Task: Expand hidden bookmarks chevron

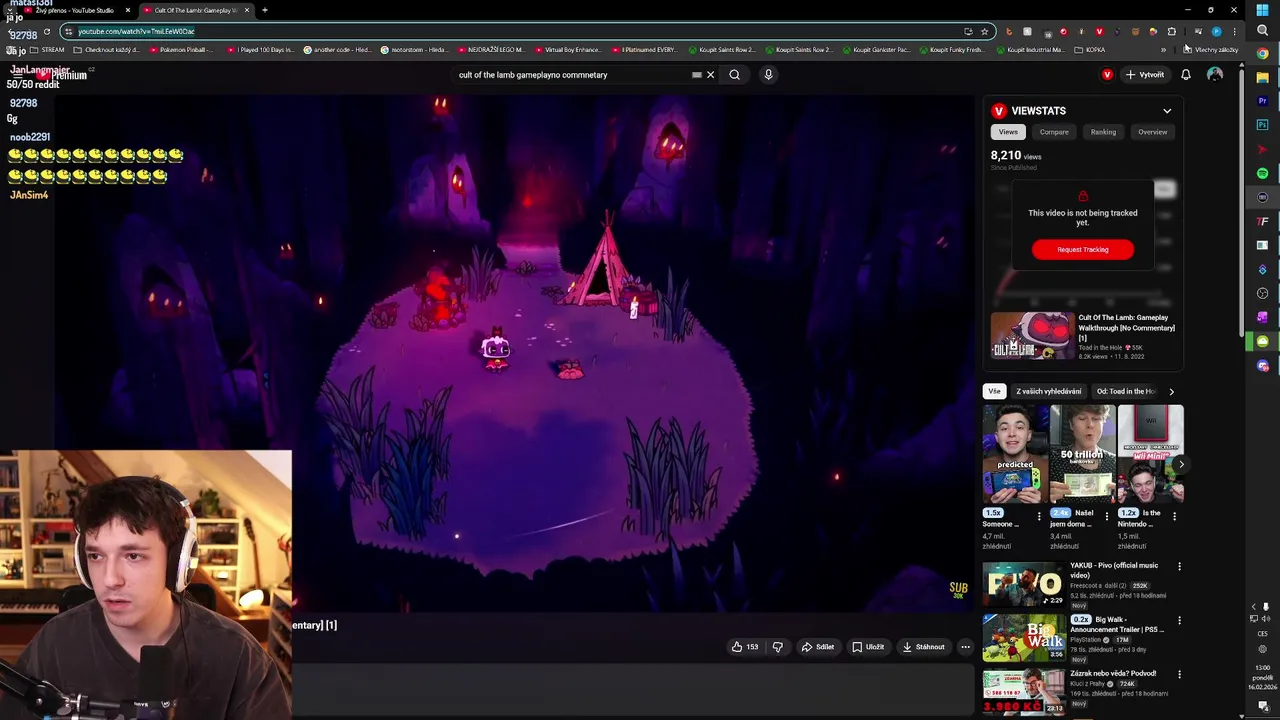Action: (1163, 49)
